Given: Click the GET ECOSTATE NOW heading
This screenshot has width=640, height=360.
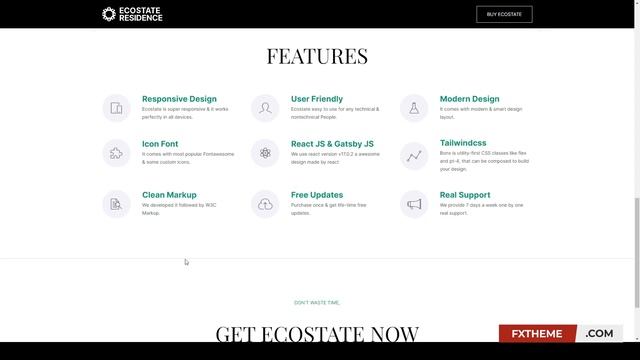Looking at the screenshot, I should coord(317,334).
